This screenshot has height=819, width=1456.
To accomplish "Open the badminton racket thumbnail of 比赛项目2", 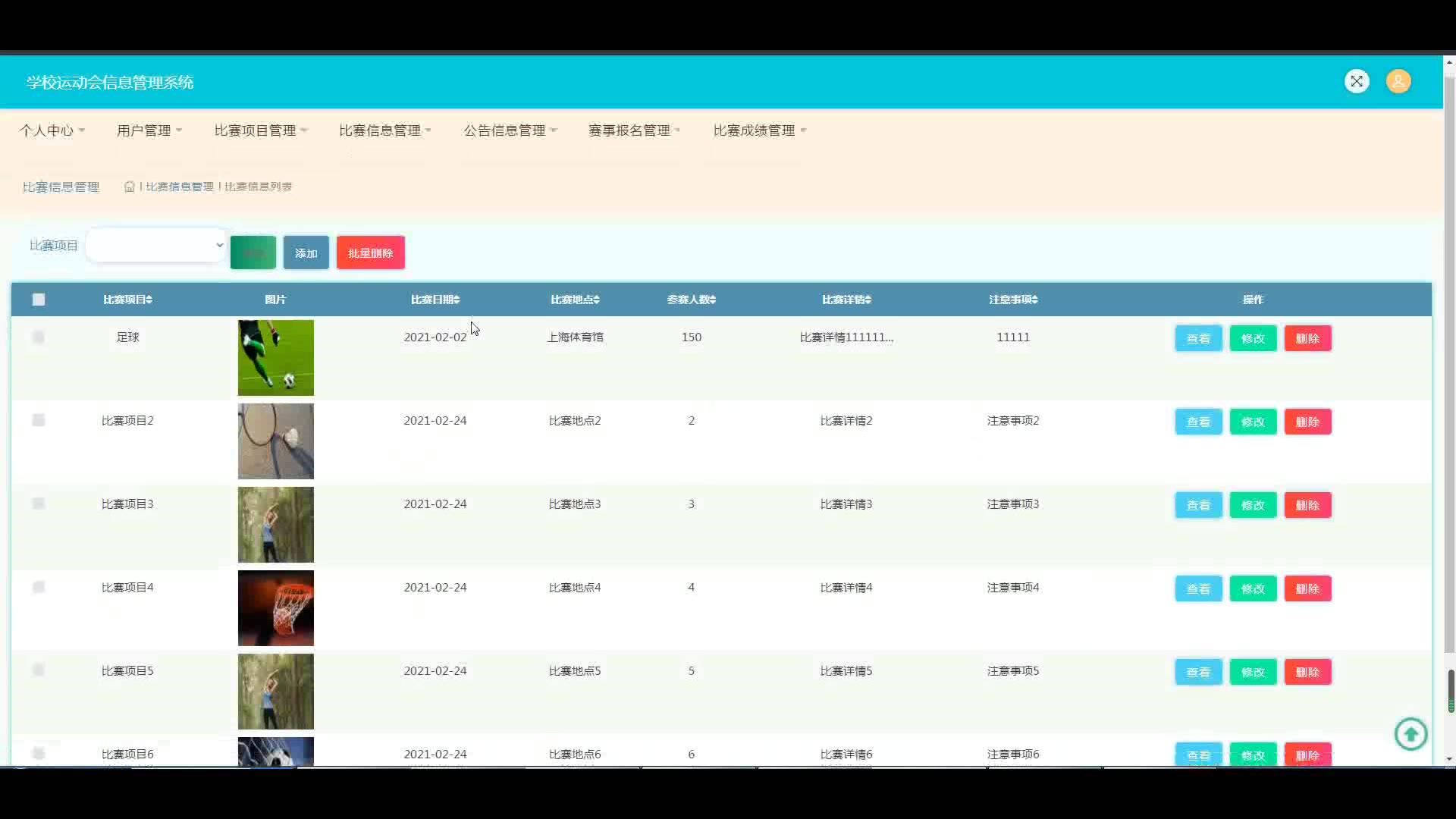I will coord(276,441).
